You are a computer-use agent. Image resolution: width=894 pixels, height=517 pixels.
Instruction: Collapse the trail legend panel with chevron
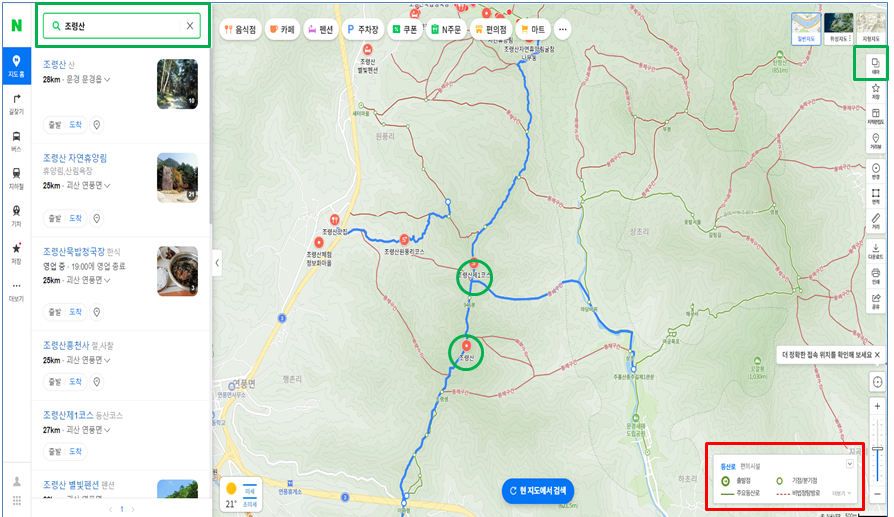pyautogui.click(x=850, y=464)
